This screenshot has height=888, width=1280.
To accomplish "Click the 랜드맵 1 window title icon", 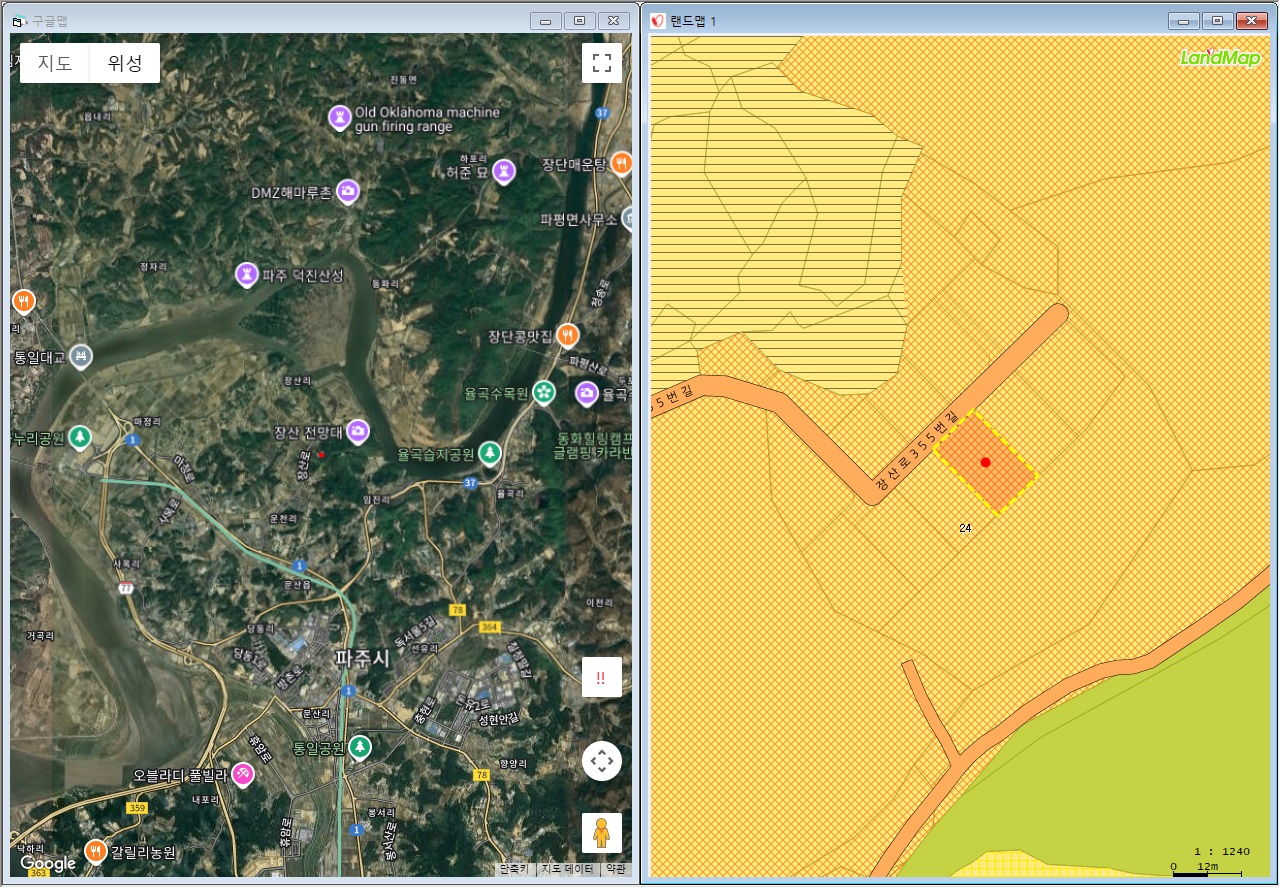I will point(658,21).
